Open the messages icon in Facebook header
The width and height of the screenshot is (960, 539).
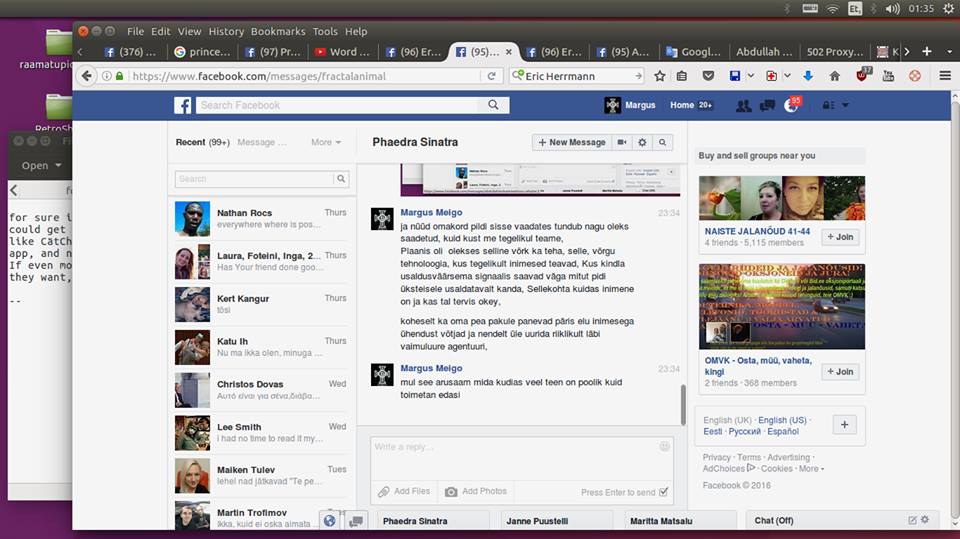pos(767,106)
